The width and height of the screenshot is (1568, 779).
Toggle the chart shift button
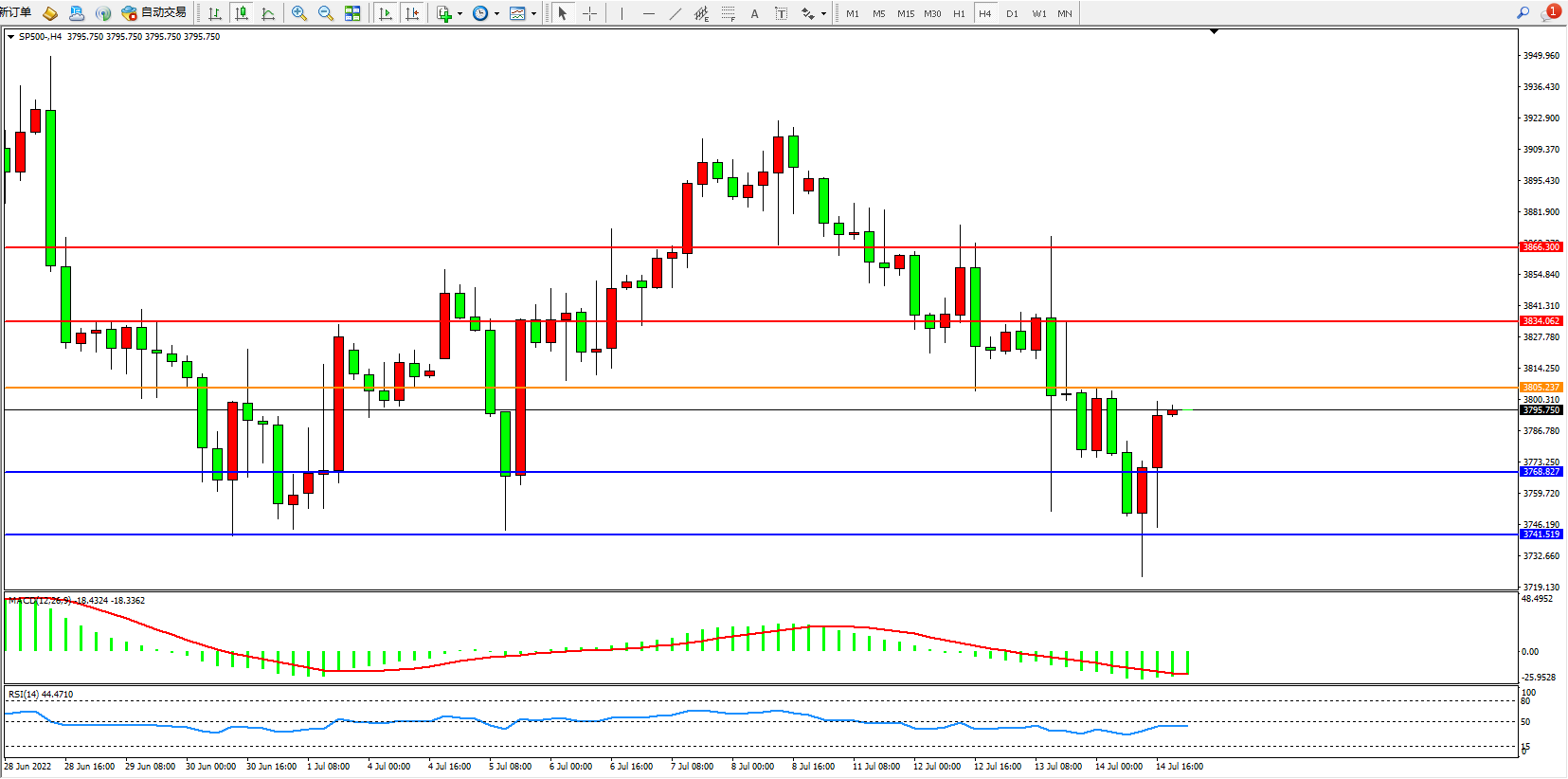coord(412,13)
